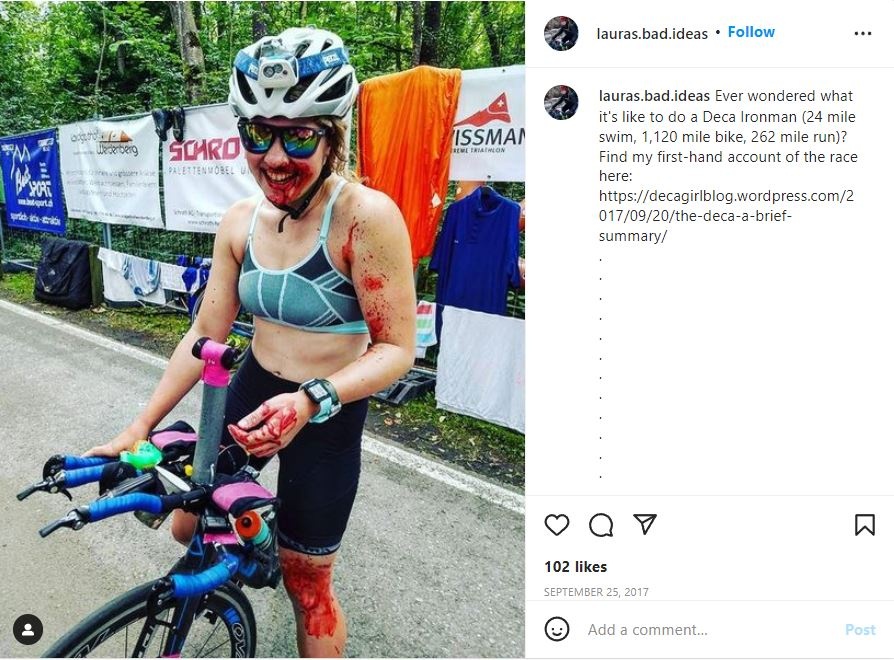Submit comment with Post button
The width and height of the screenshot is (894, 660).
click(860, 629)
